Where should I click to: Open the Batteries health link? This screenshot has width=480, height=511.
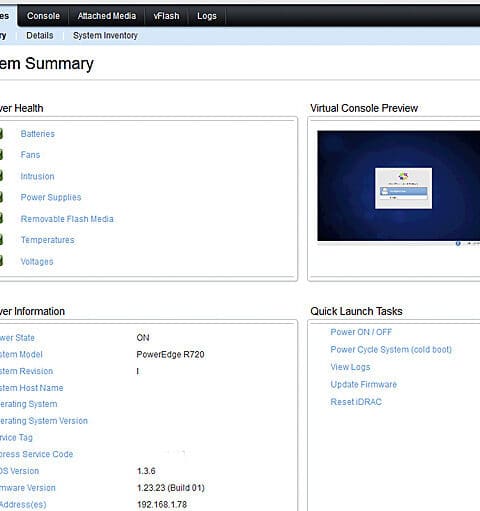click(38, 134)
